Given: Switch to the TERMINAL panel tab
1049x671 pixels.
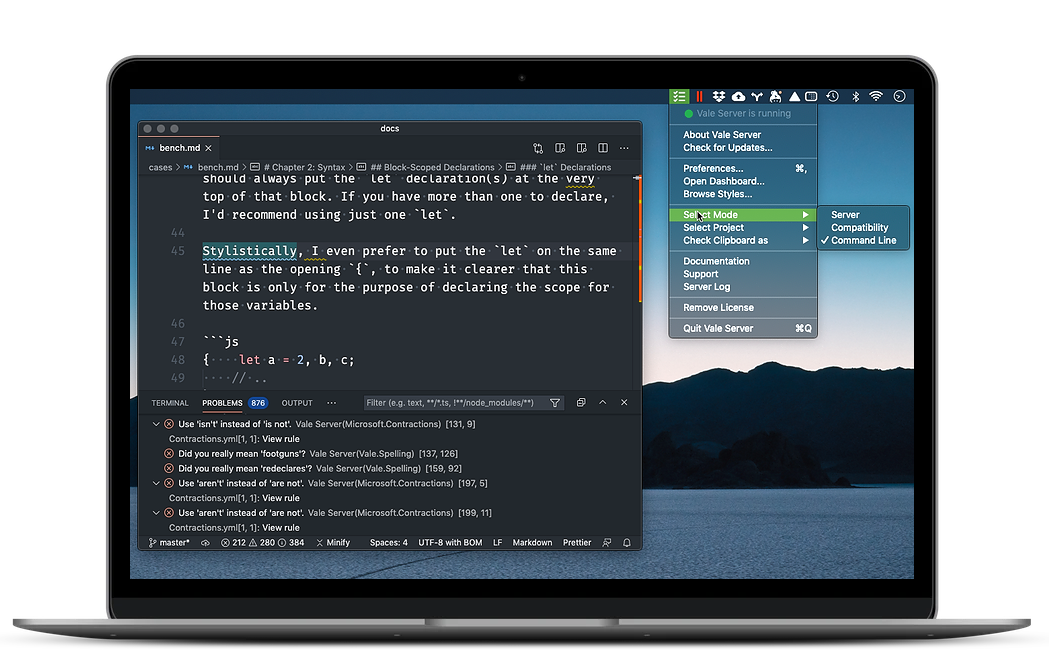Looking at the screenshot, I should (x=170, y=403).
